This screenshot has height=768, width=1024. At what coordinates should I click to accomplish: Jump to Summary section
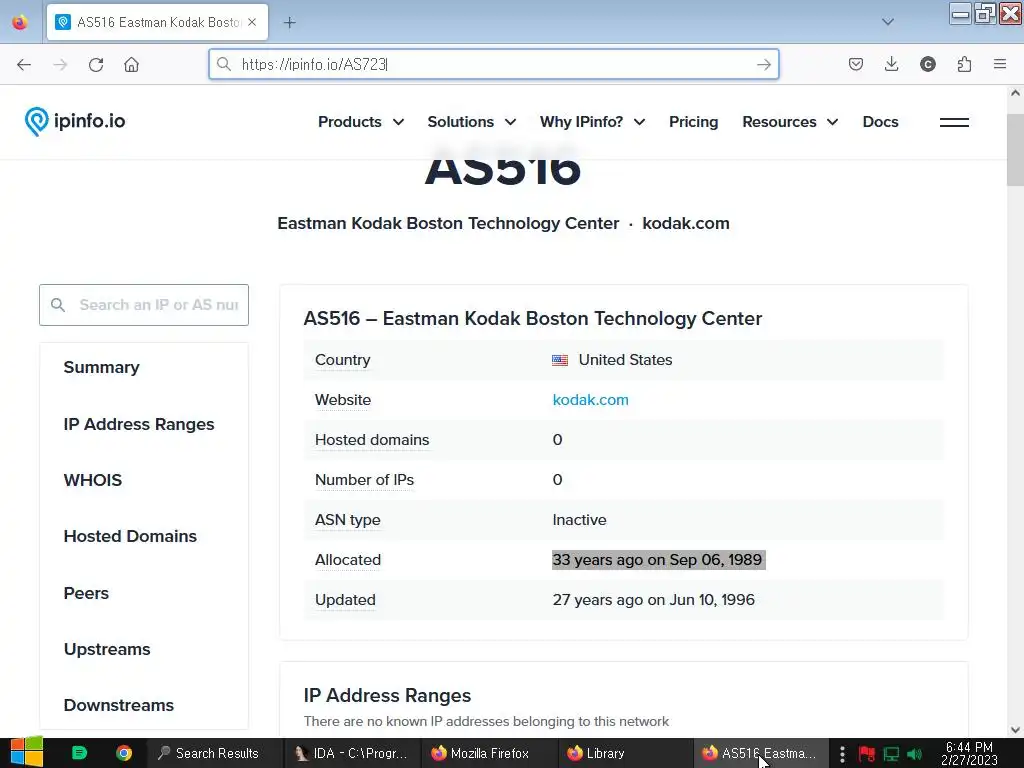coord(101,367)
